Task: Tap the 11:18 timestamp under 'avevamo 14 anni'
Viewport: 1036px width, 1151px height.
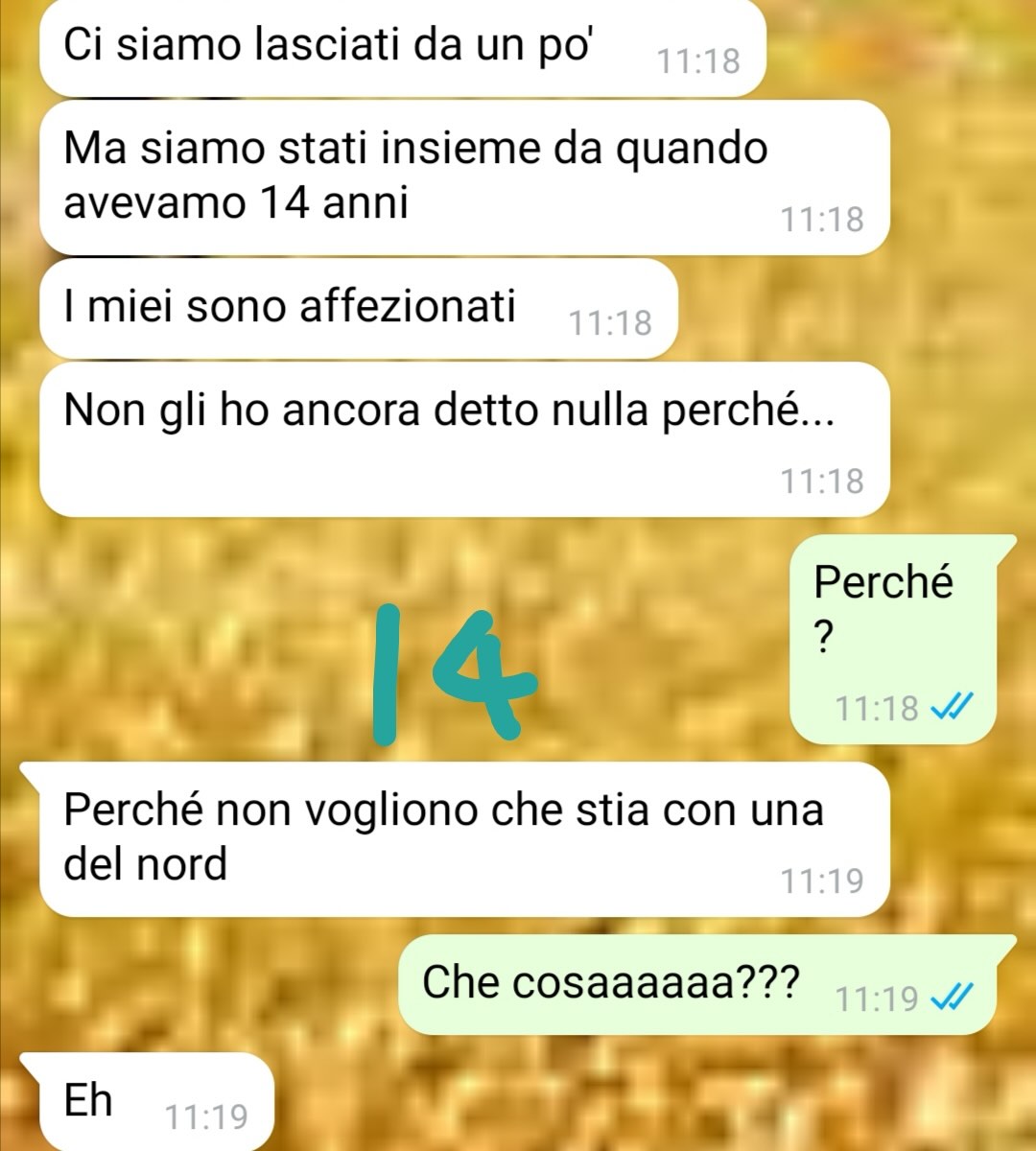Action: pyautogui.click(x=822, y=220)
